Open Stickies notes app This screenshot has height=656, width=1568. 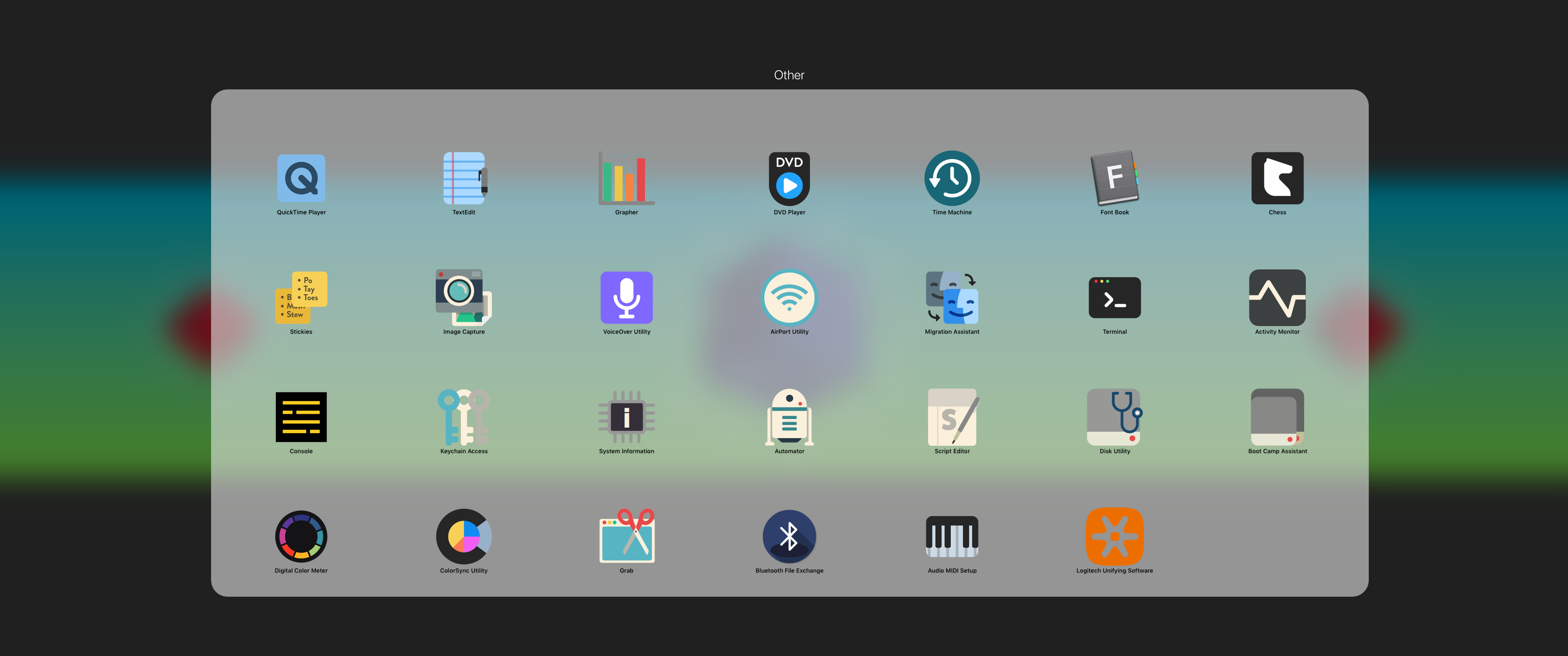pos(301,298)
